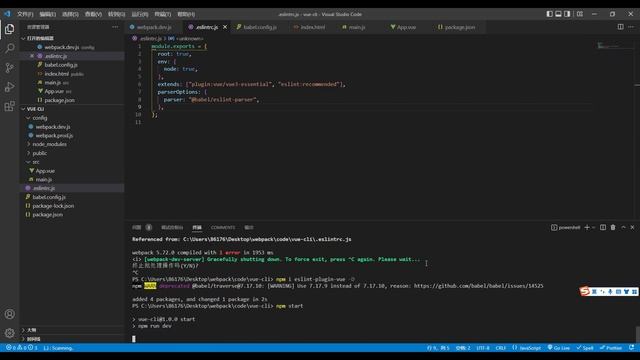Toggle panel layout icon in title bar
The width and height of the screenshot is (640, 360).
click(x=558, y=14)
